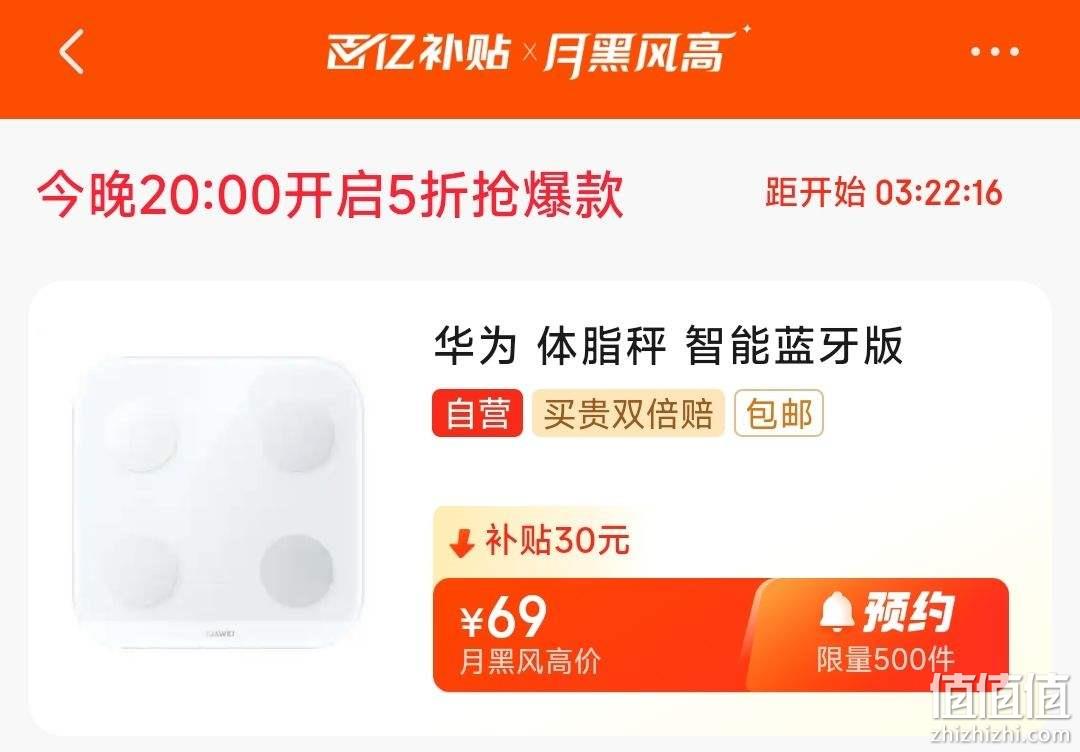Tap the 买贵双倍赔 tag
Screen dimensions: 1080x752
click(627, 413)
